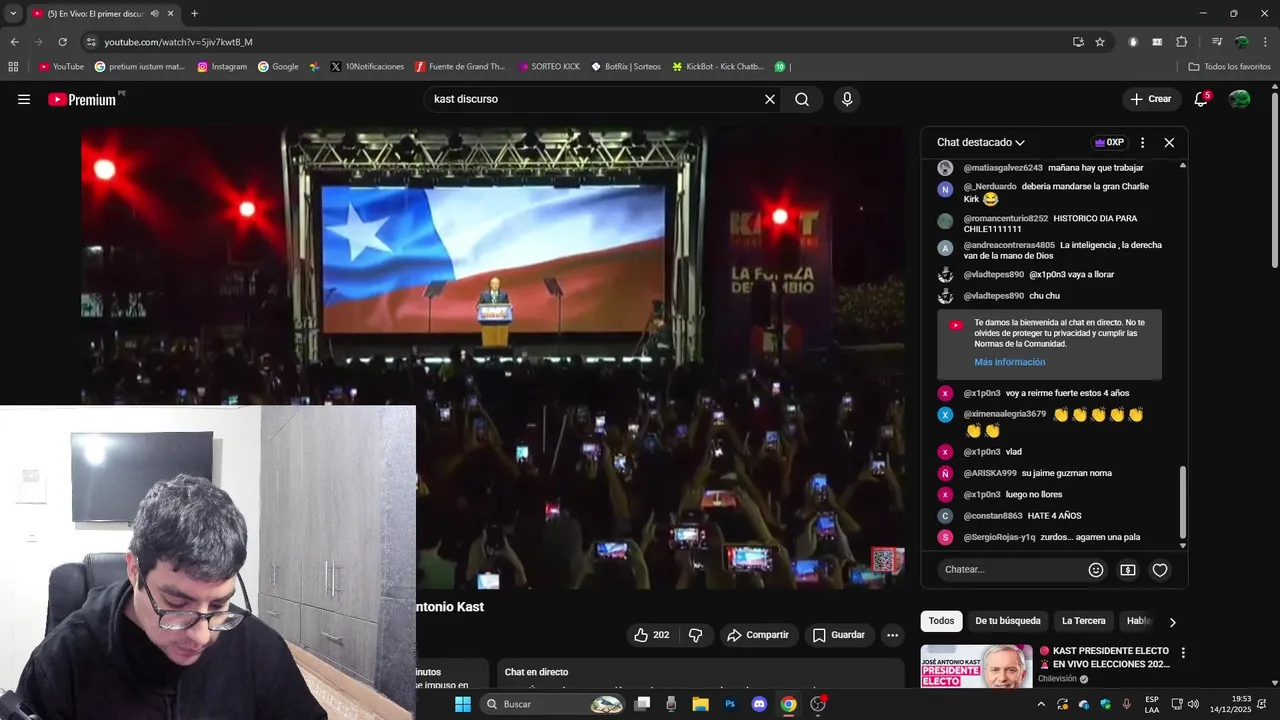Image resolution: width=1280 pixels, height=720 pixels.
Task: Open the chat emoji picker
Action: click(x=1096, y=570)
